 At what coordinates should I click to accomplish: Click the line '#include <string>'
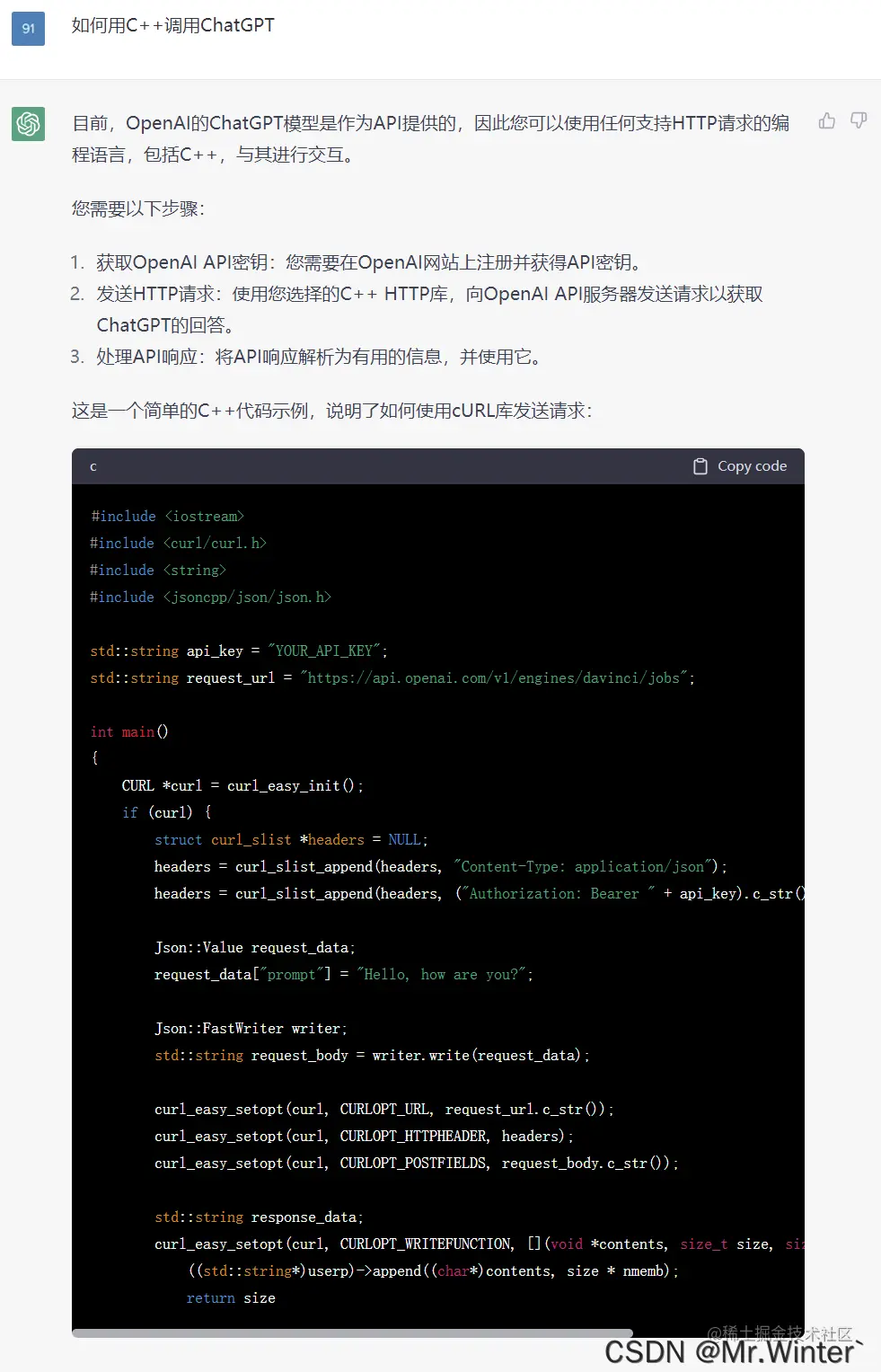point(158,570)
